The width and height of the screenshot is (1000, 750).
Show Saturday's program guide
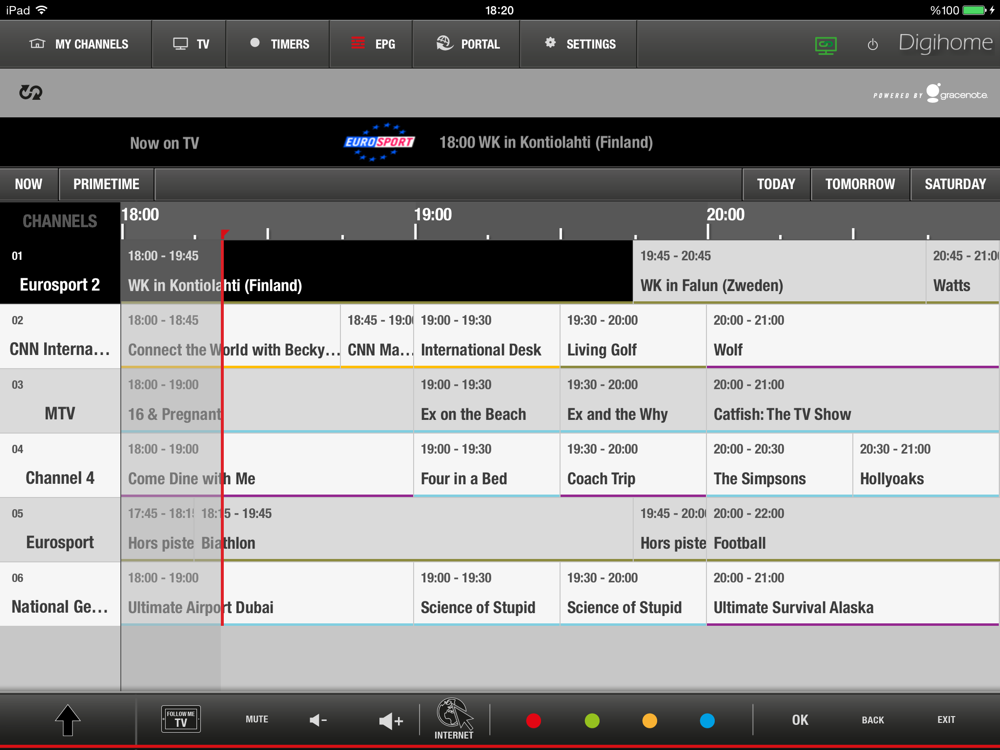[955, 184]
